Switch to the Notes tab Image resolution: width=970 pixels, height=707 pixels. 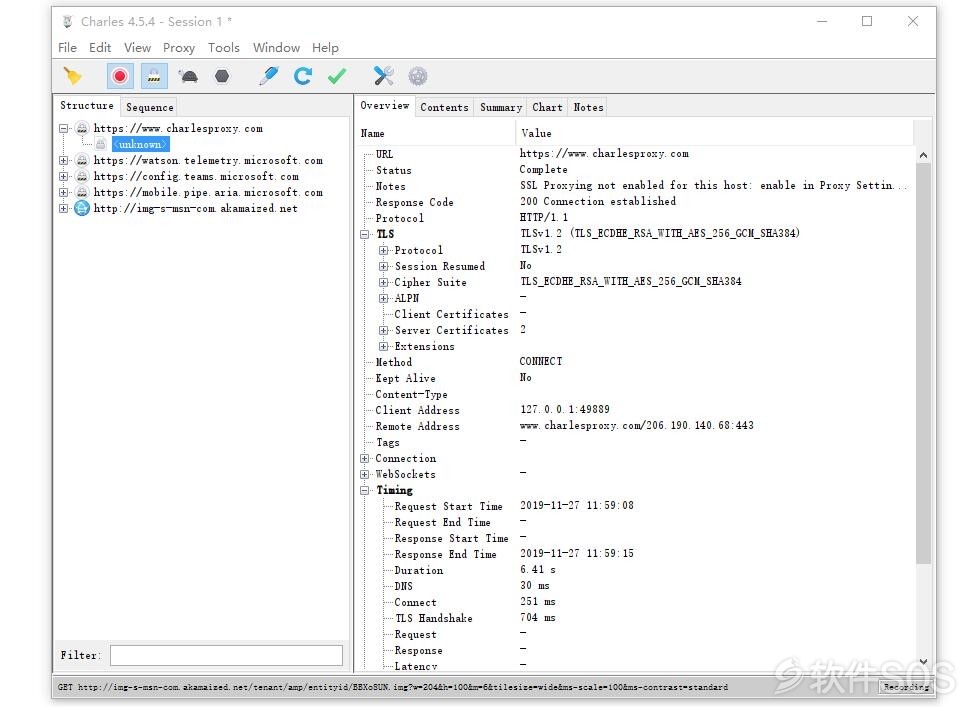click(x=588, y=107)
